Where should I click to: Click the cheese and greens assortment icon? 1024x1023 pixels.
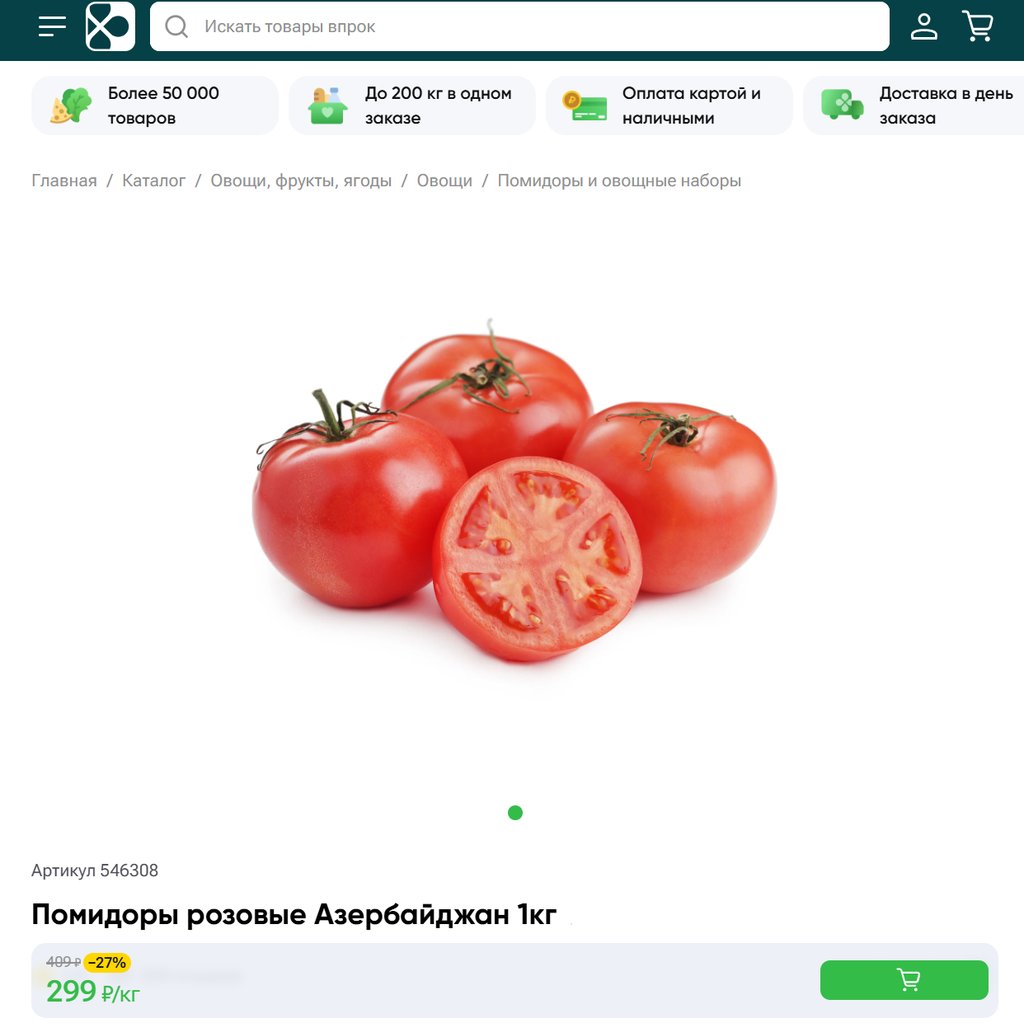(x=71, y=105)
